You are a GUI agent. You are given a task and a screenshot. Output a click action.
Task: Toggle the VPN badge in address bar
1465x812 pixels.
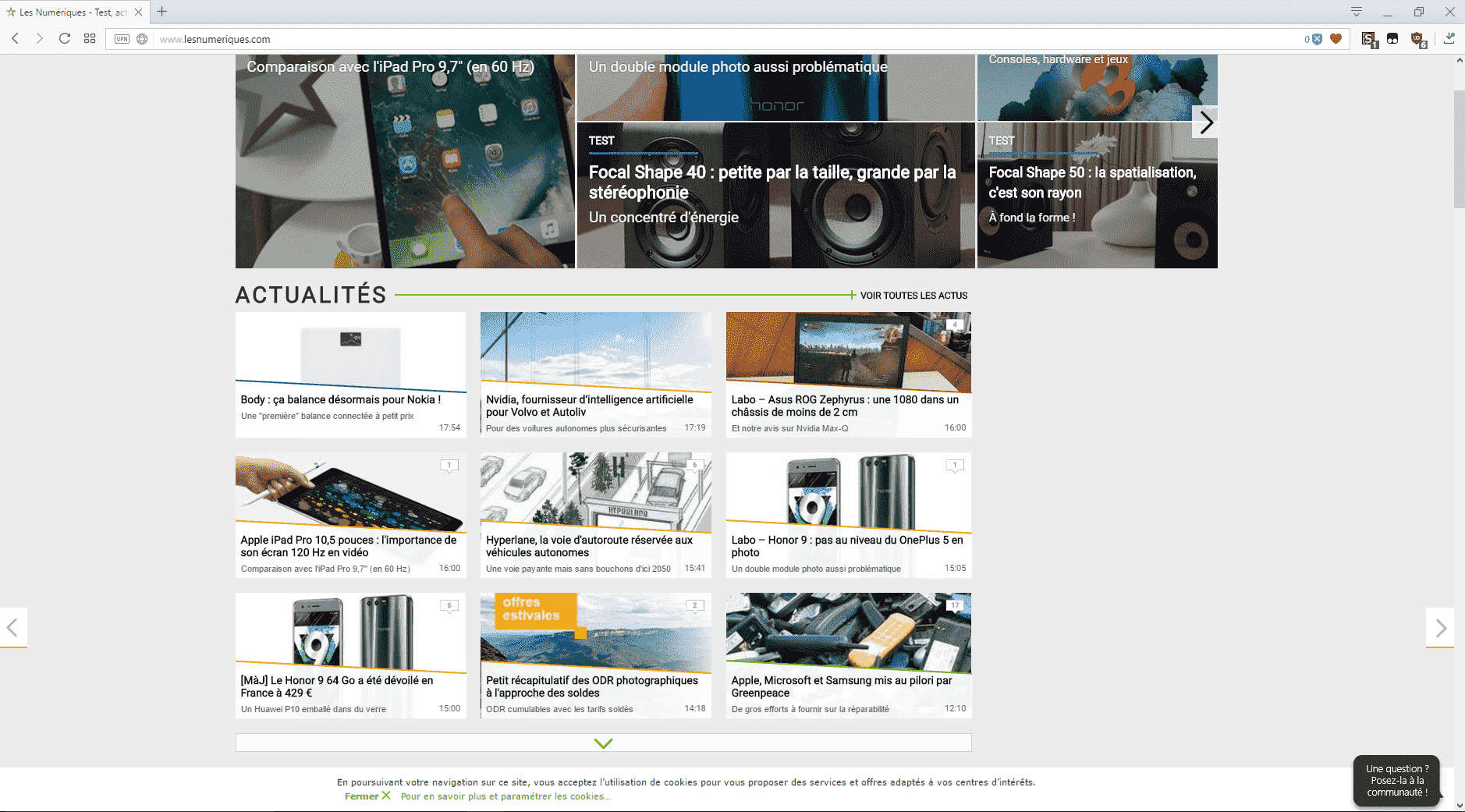(x=122, y=39)
